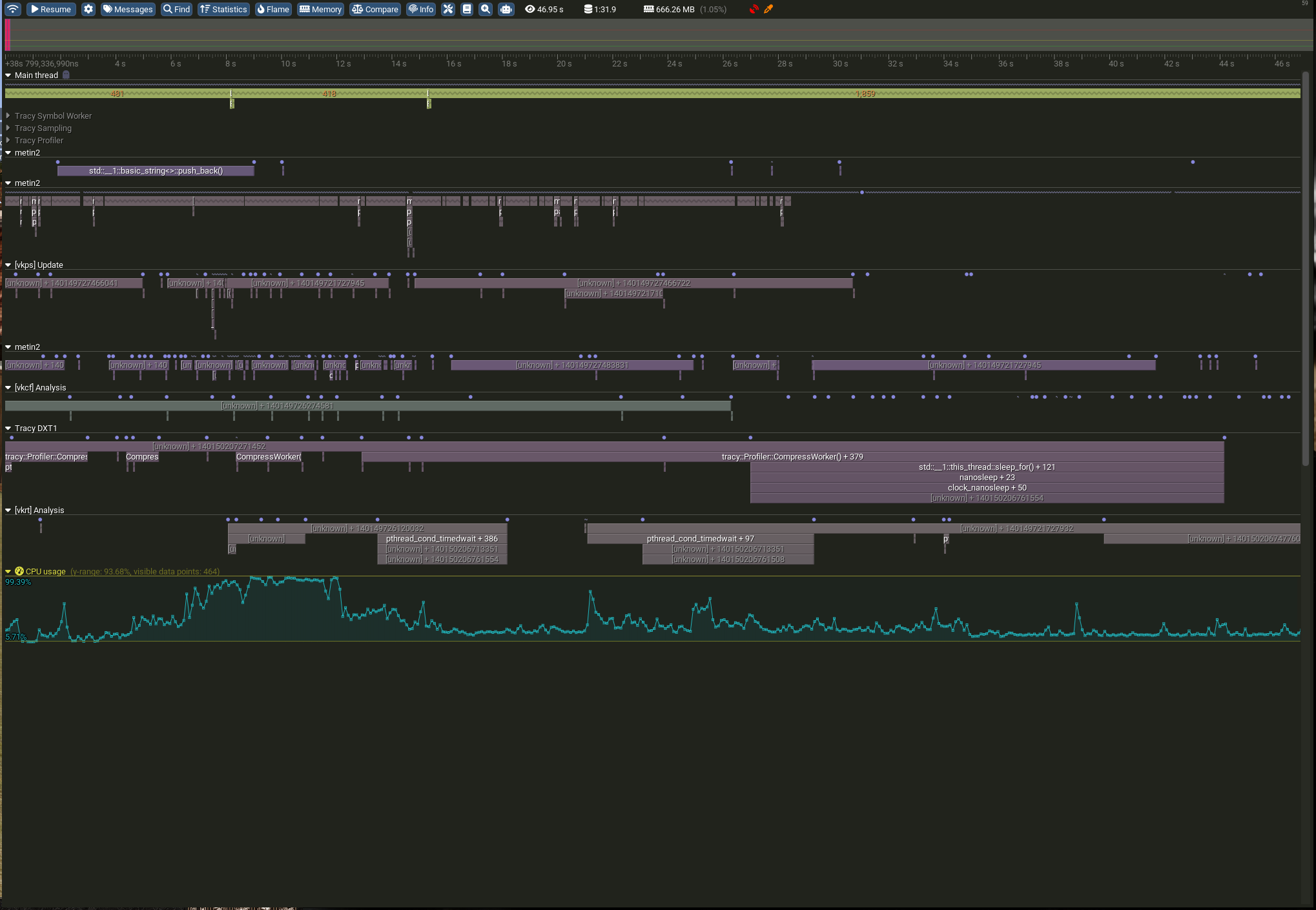Select the [unknown] + 140149726274581 zone
1316x910 pixels.
pos(367,406)
